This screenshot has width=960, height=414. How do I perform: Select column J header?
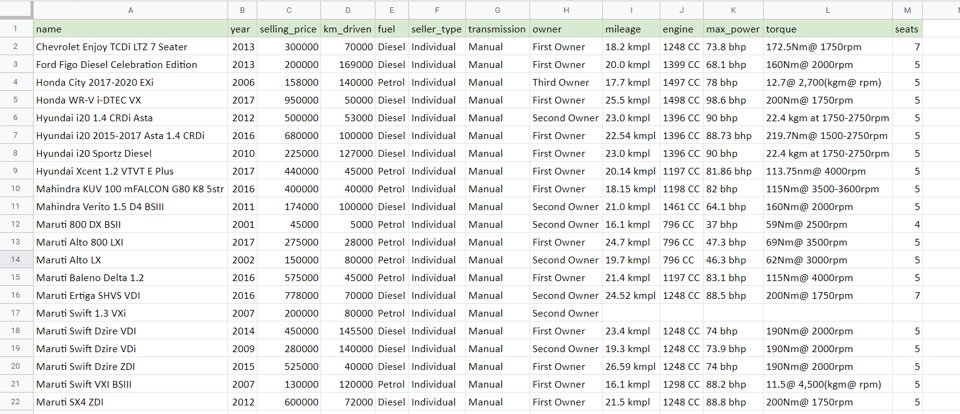click(682, 10)
